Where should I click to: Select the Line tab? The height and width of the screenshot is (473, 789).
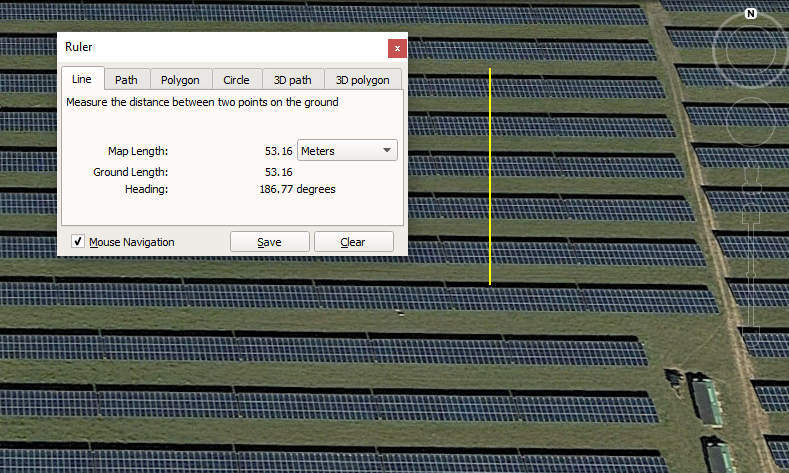point(82,79)
